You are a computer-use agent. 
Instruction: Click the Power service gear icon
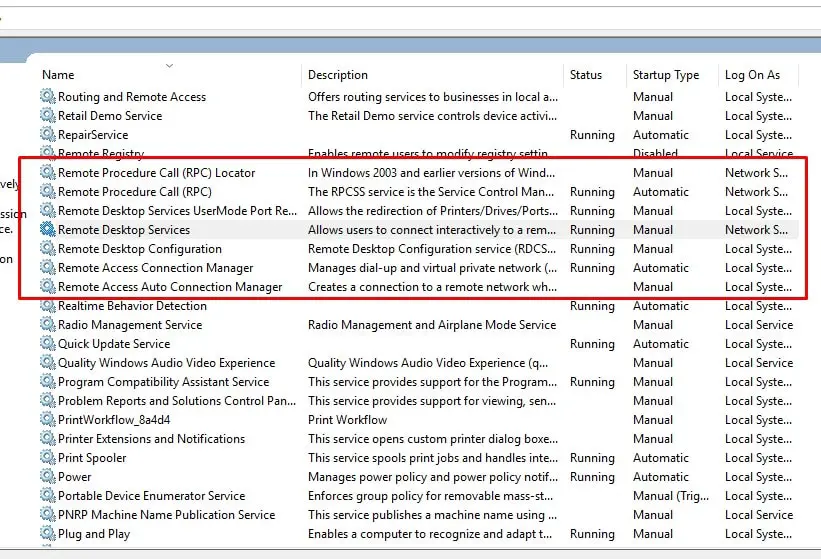(x=48, y=476)
